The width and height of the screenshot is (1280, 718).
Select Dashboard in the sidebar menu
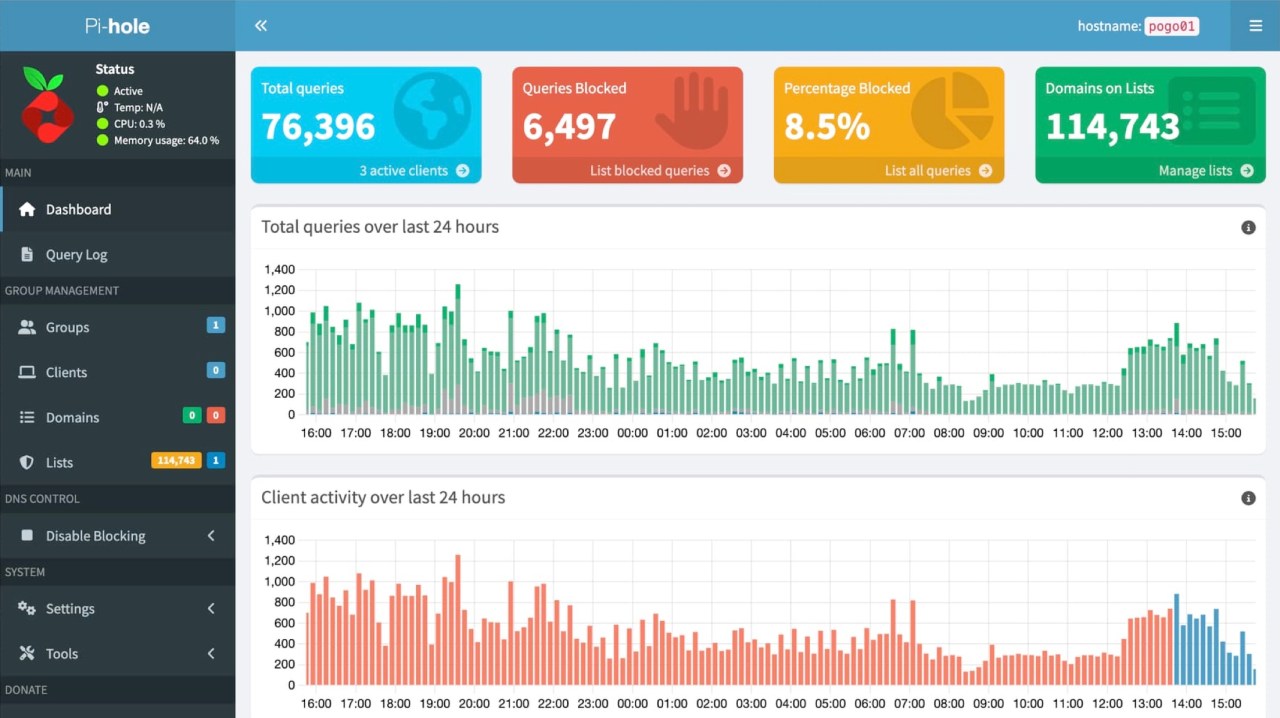coord(78,209)
